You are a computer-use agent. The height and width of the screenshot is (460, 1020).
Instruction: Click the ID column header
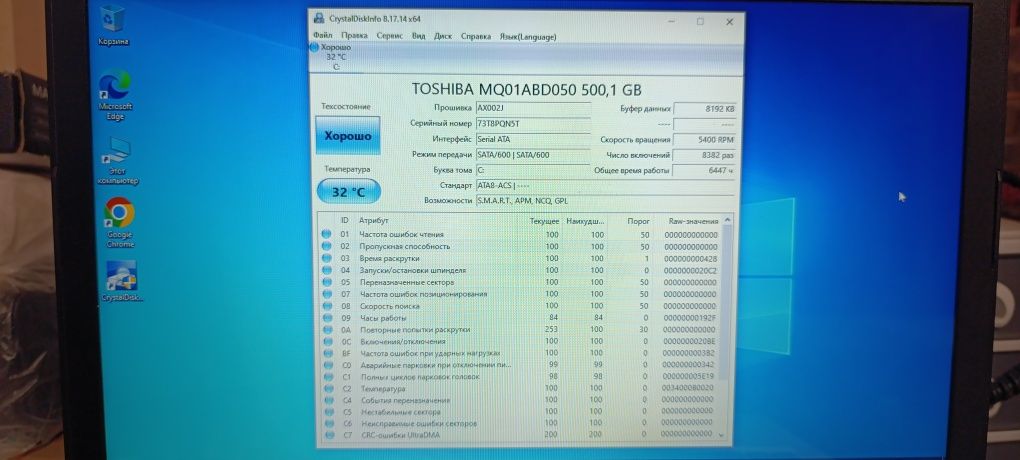coord(345,221)
